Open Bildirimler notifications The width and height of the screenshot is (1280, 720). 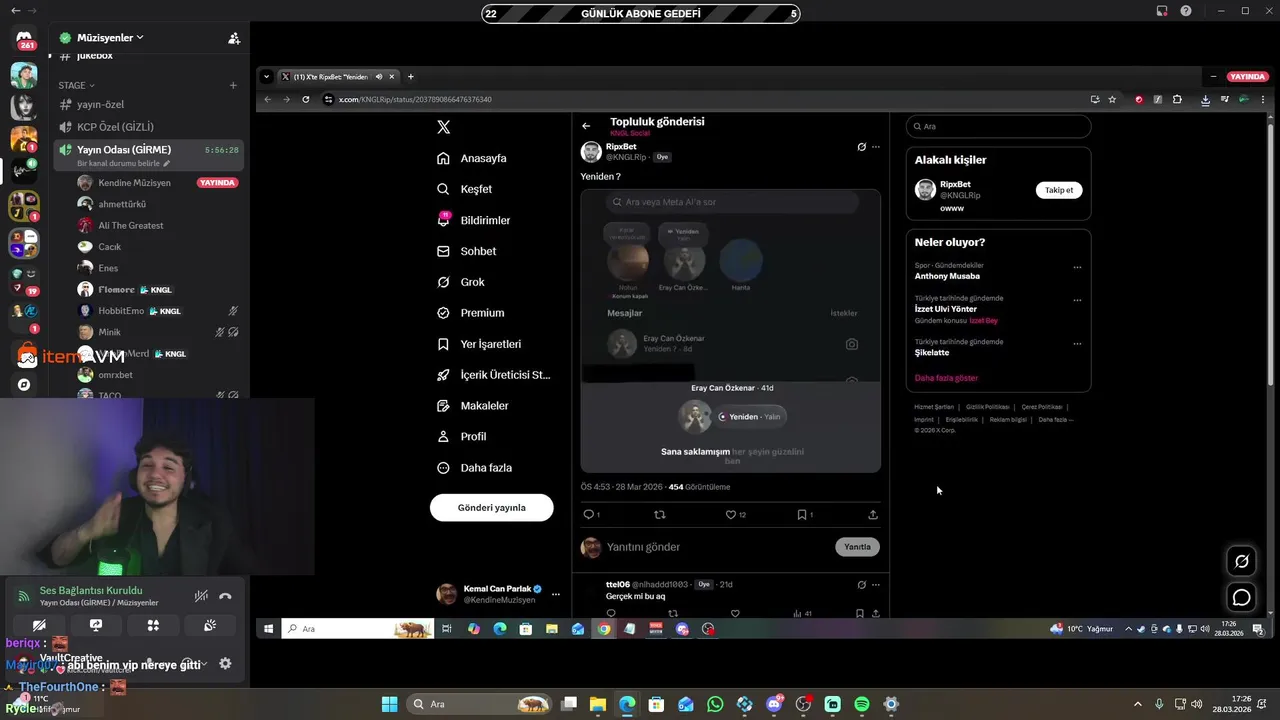(x=474, y=220)
